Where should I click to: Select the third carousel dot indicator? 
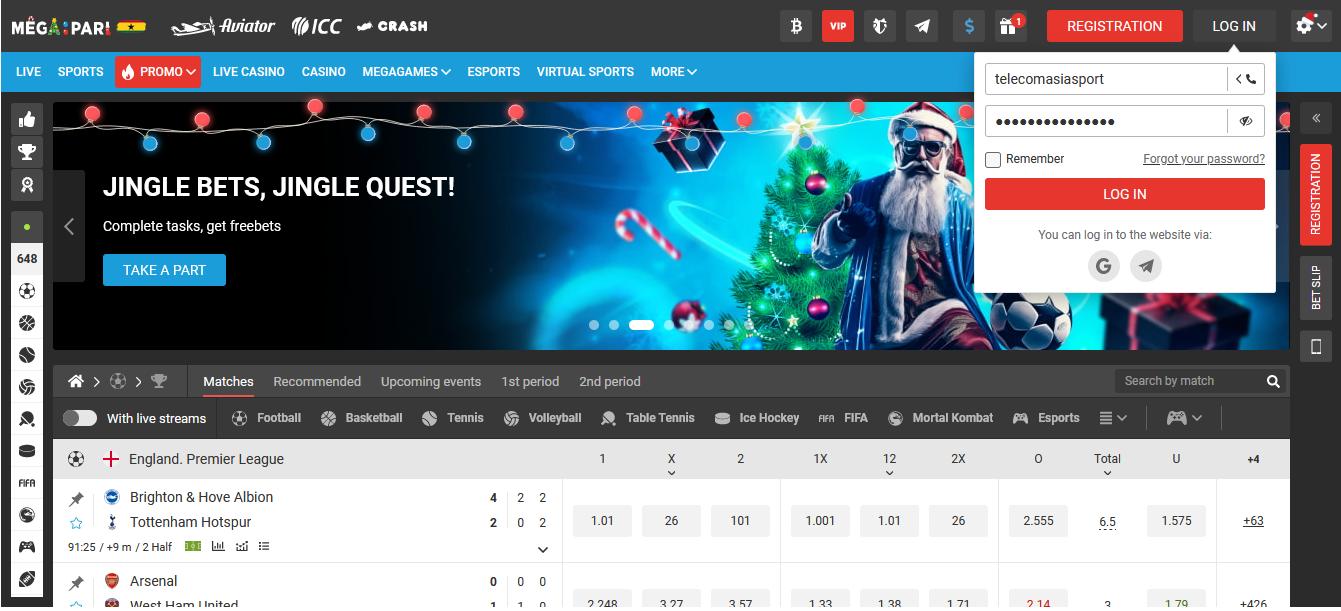tap(641, 325)
